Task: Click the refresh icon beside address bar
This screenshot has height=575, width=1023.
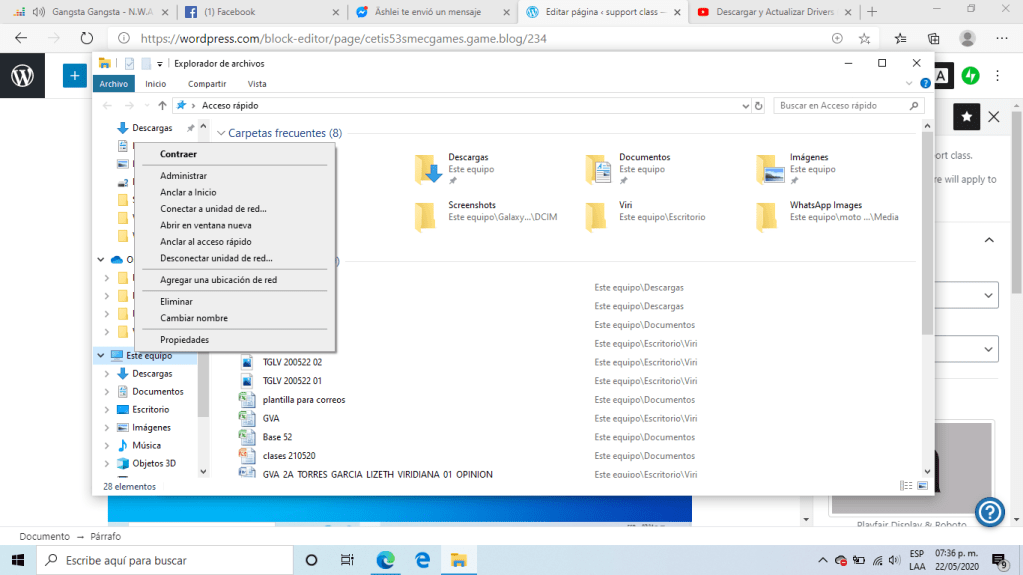Action: tap(759, 105)
